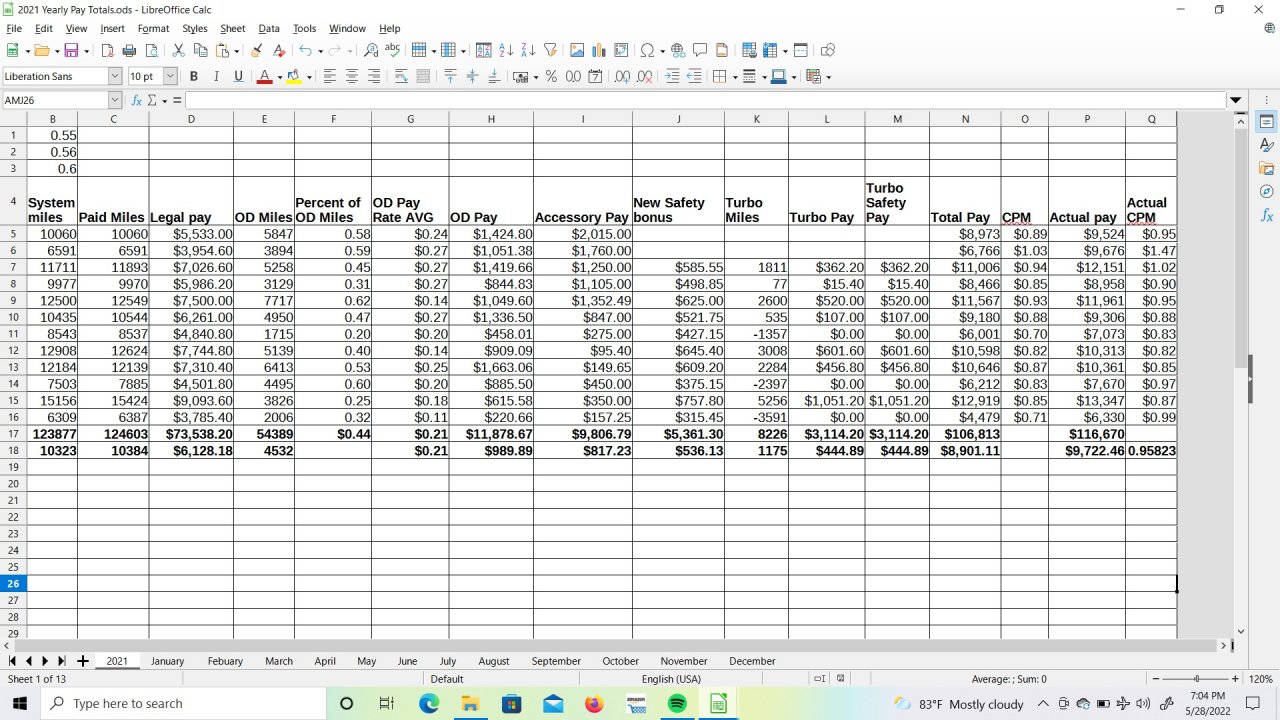
Task: Click the Format as Percent icon
Action: (x=551, y=76)
